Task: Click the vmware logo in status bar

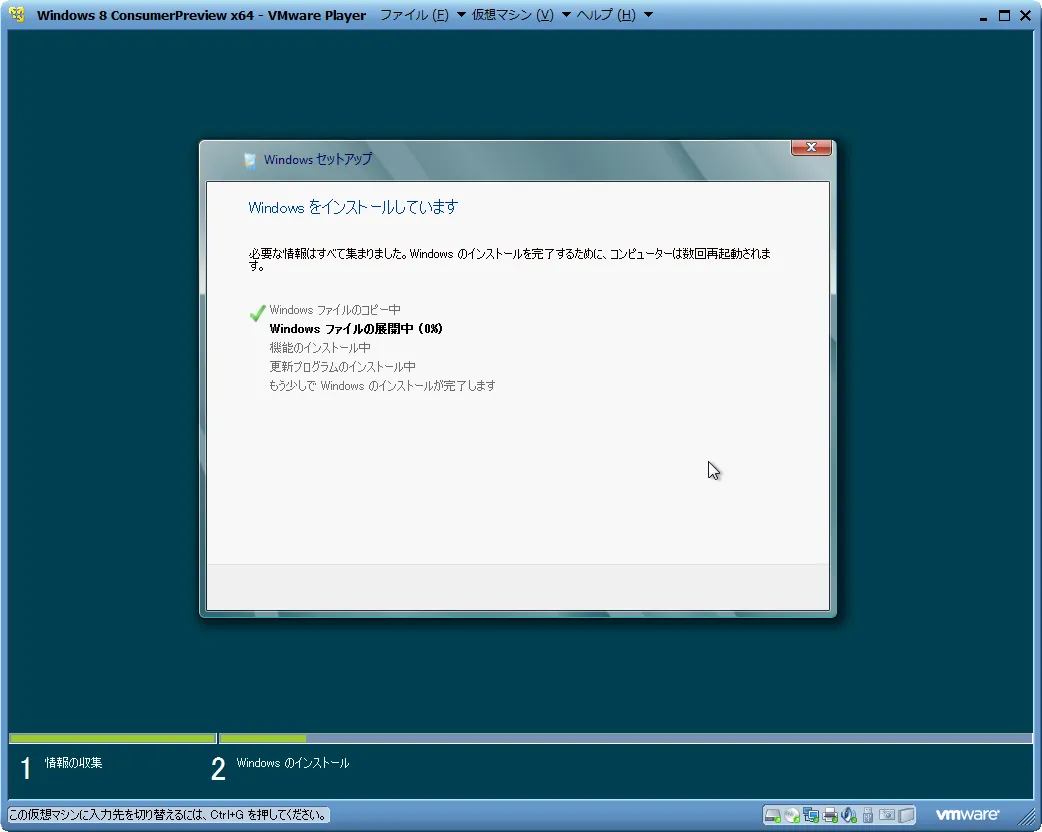Action: pyautogui.click(x=967, y=815)
